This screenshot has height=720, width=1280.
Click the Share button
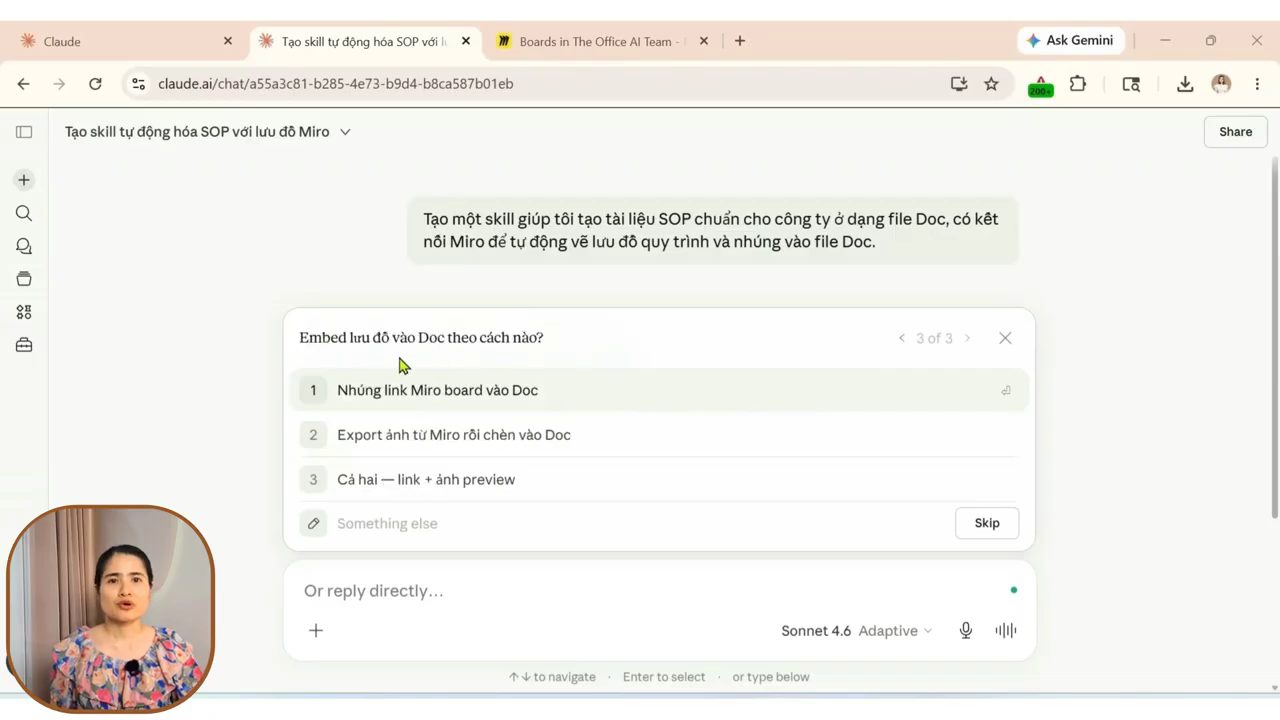coord(1235,132)
